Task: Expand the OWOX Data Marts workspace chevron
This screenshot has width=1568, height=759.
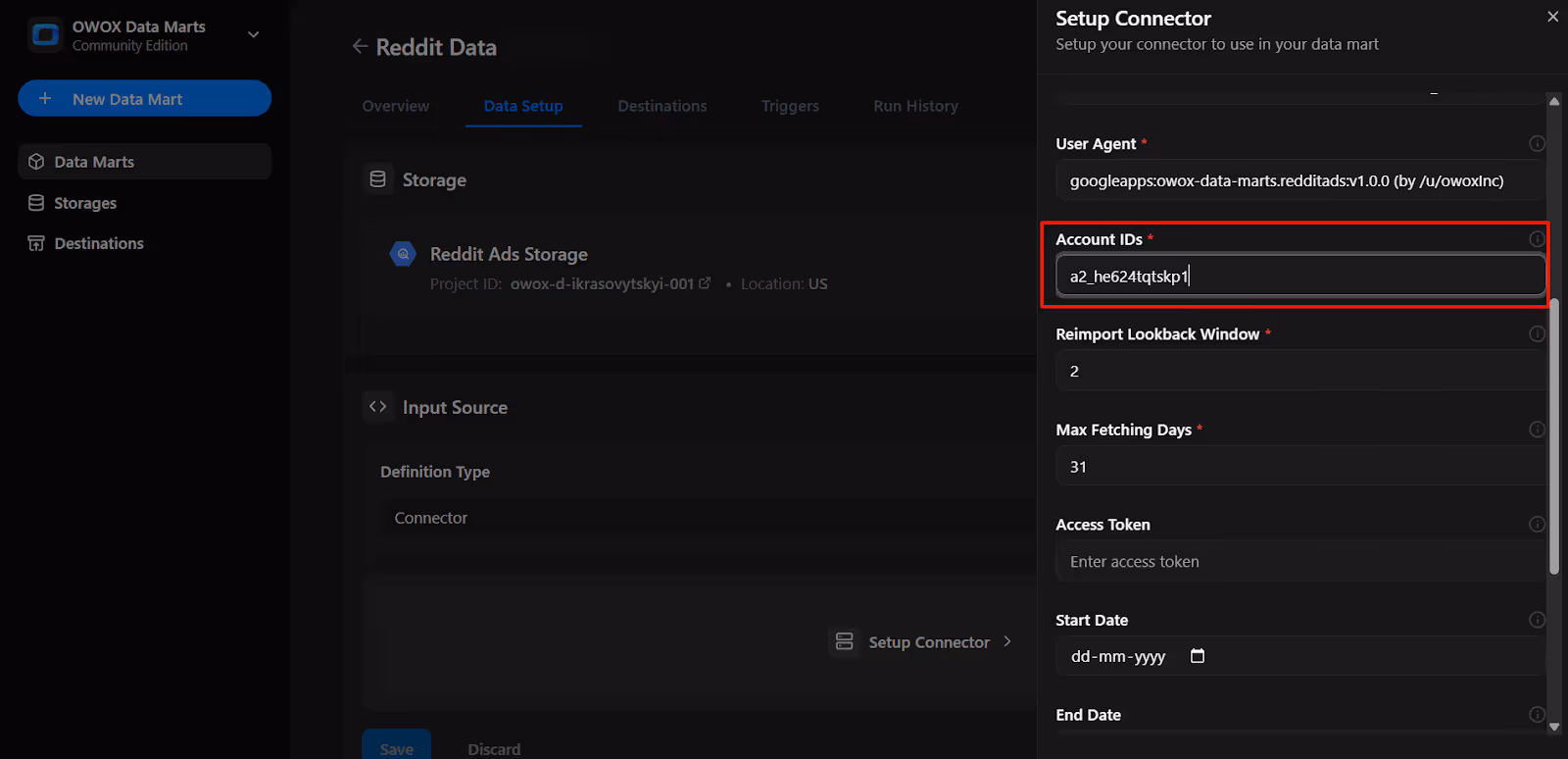Action: click(x=254, y=34)
